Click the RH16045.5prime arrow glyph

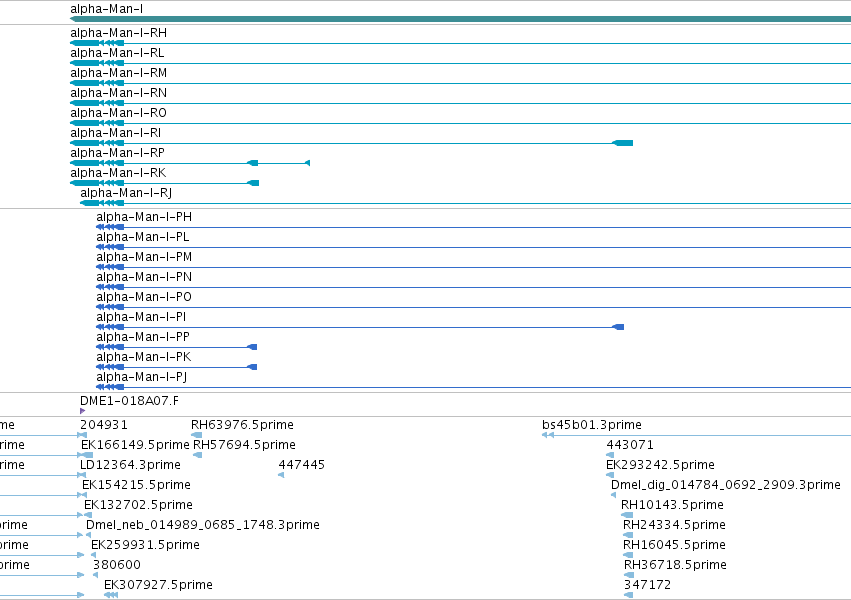tap(628, 555)
